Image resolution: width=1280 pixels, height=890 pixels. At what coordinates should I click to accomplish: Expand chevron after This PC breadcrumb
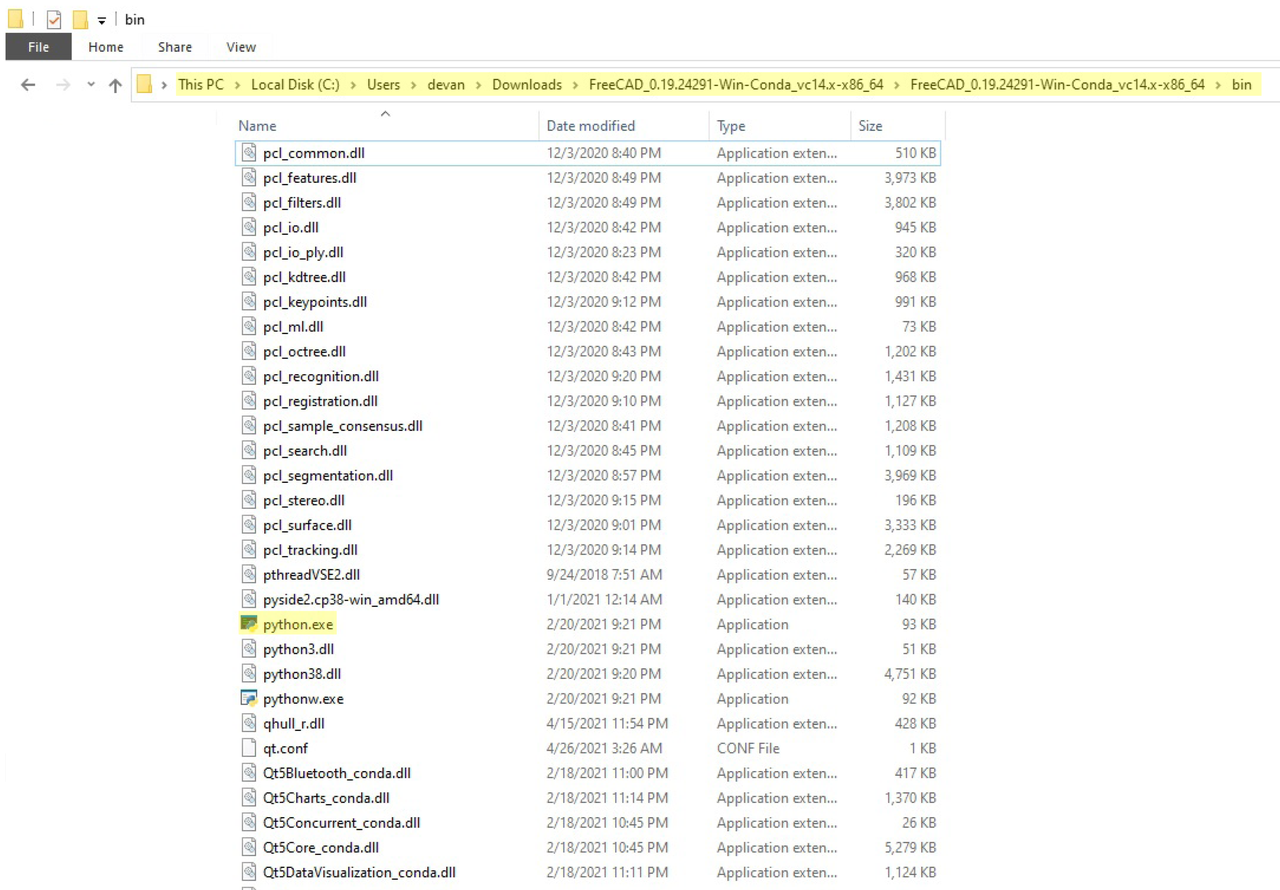pos(238,85)
